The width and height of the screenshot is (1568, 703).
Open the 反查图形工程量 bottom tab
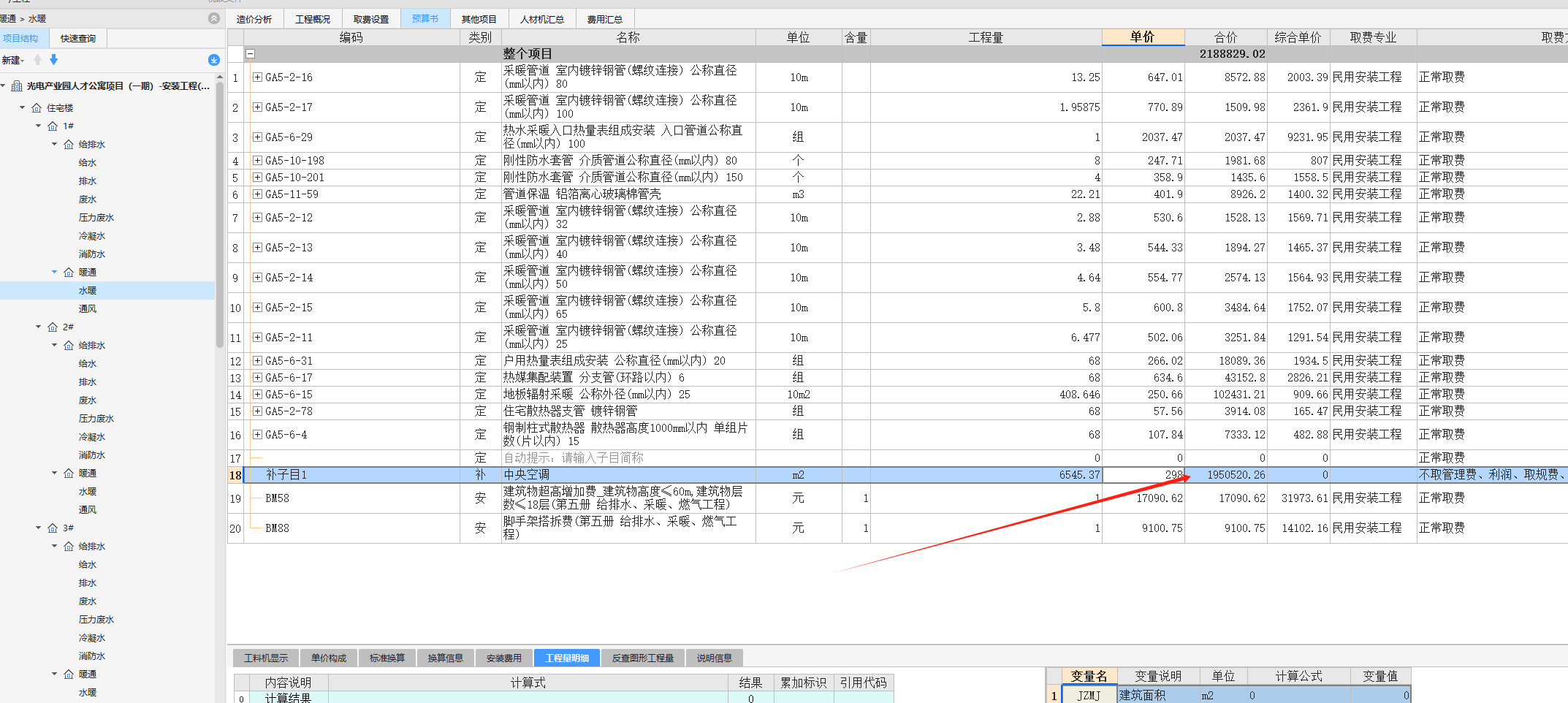pos(643,658)
